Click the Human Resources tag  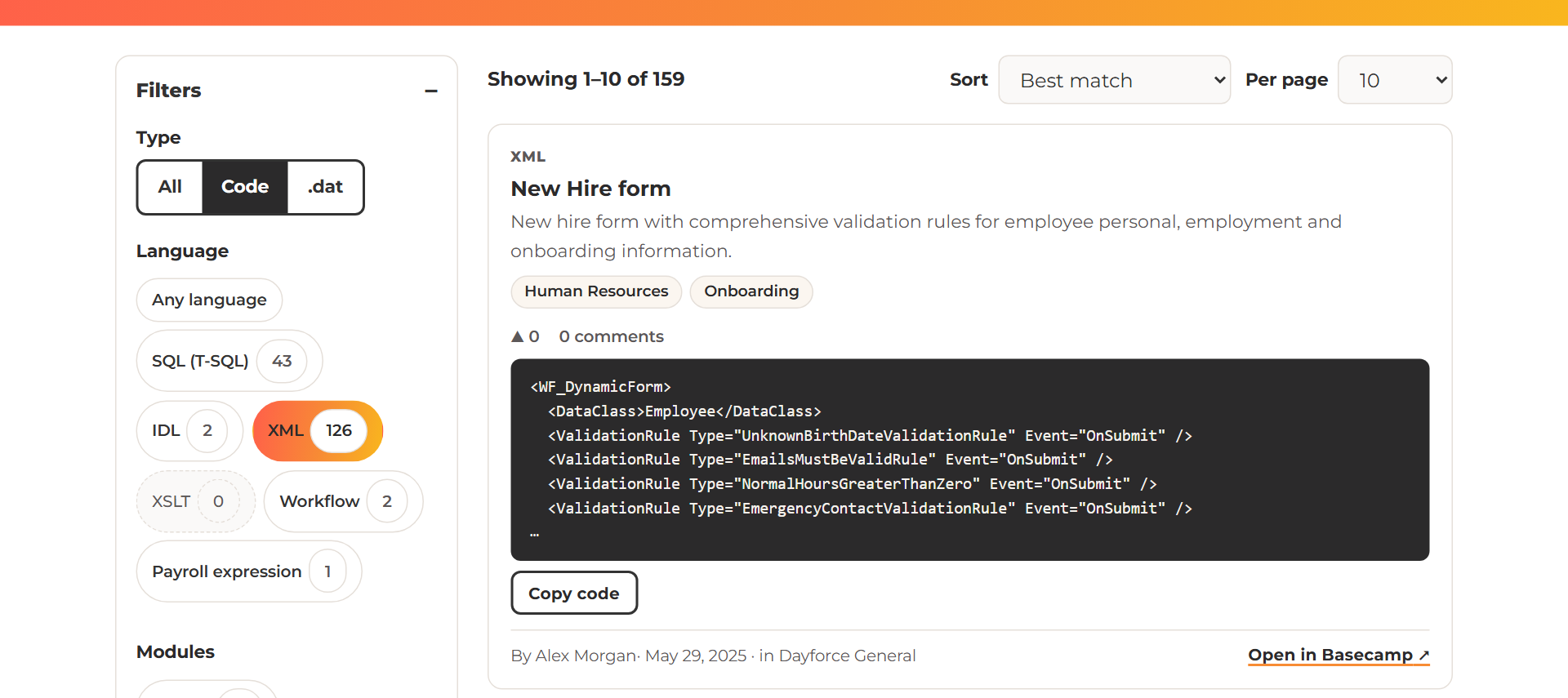(596, 291)
